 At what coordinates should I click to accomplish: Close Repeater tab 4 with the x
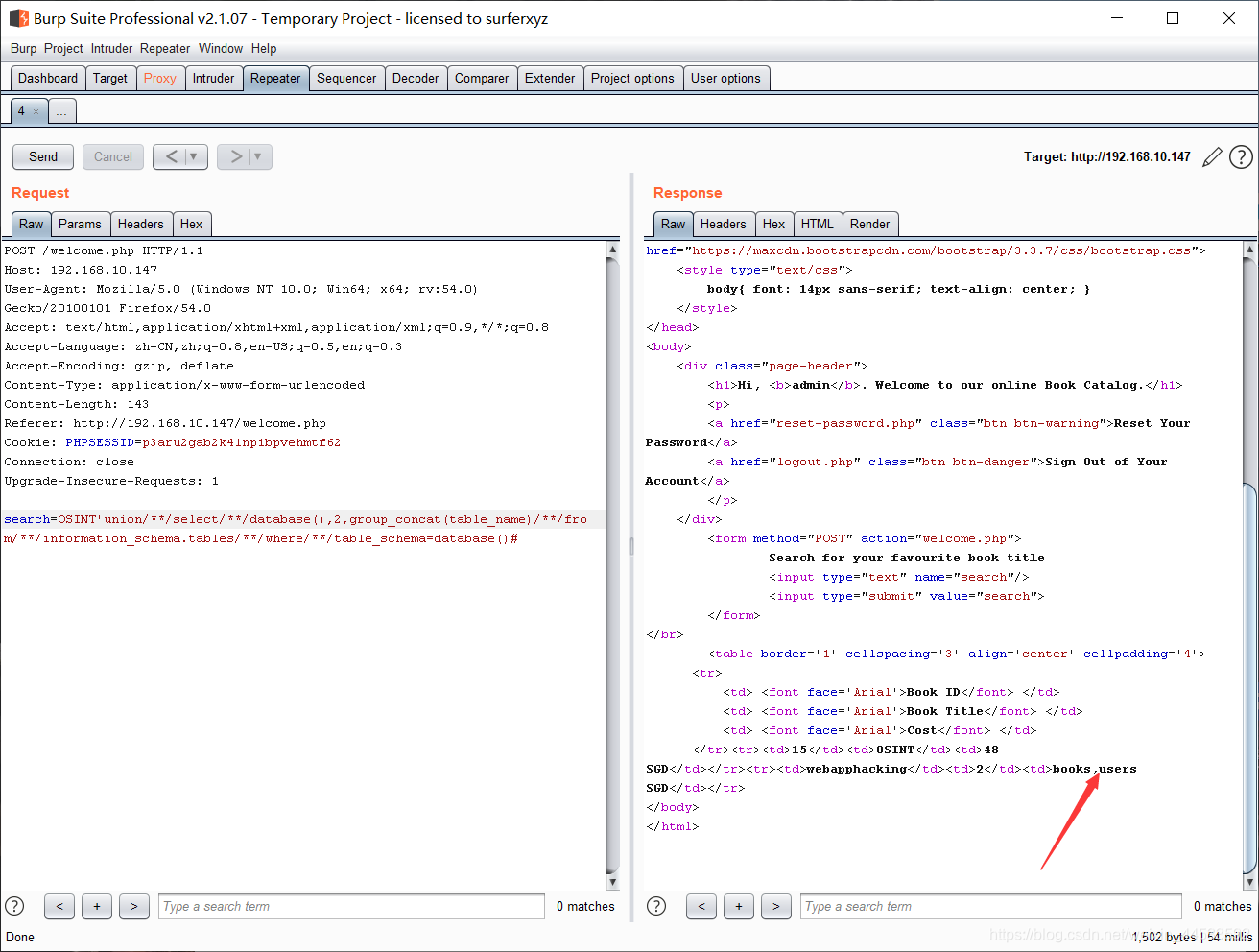click(36, 111)
